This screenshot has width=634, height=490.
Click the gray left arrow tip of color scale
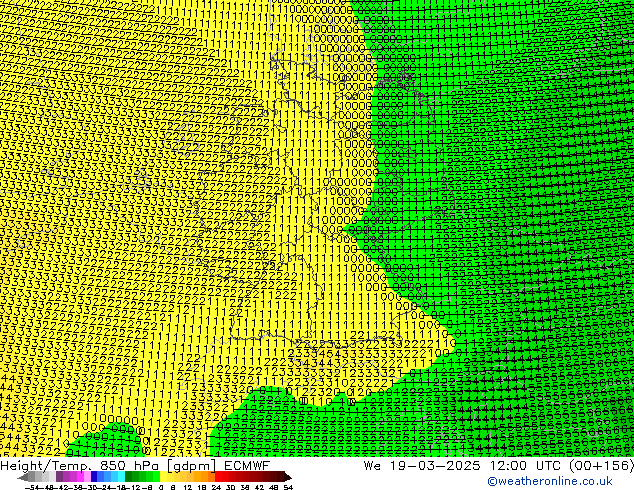(22, 477)
